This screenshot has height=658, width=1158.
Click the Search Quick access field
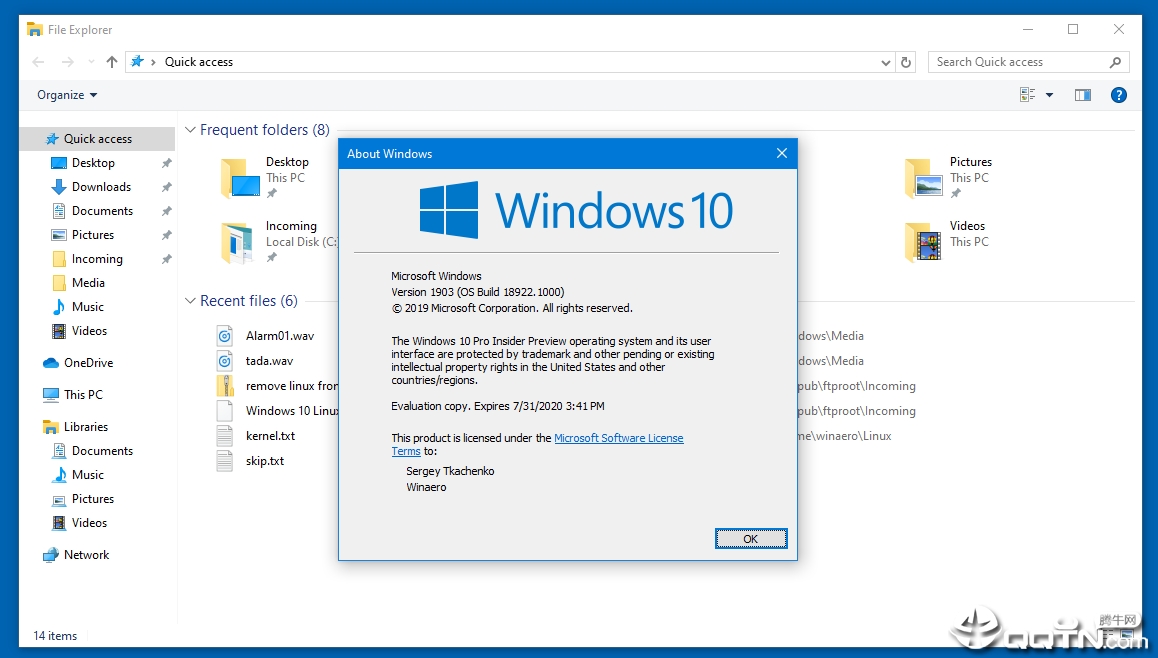(x=1019, y=62)
